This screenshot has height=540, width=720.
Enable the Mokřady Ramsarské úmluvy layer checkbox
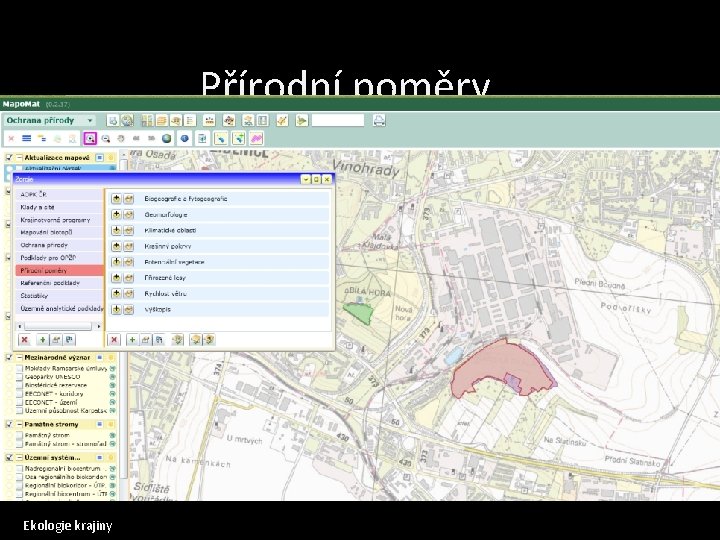click(19, 368)
